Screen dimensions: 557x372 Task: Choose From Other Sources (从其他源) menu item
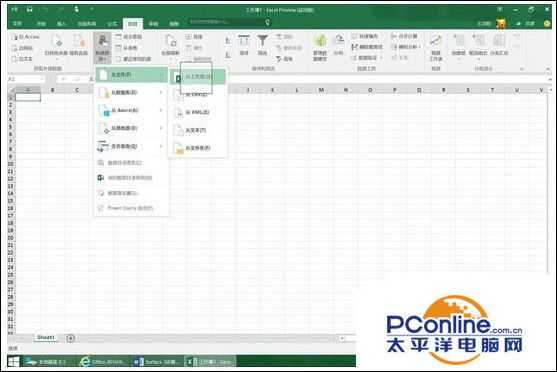pyautogui.click(x=131, y=128)
